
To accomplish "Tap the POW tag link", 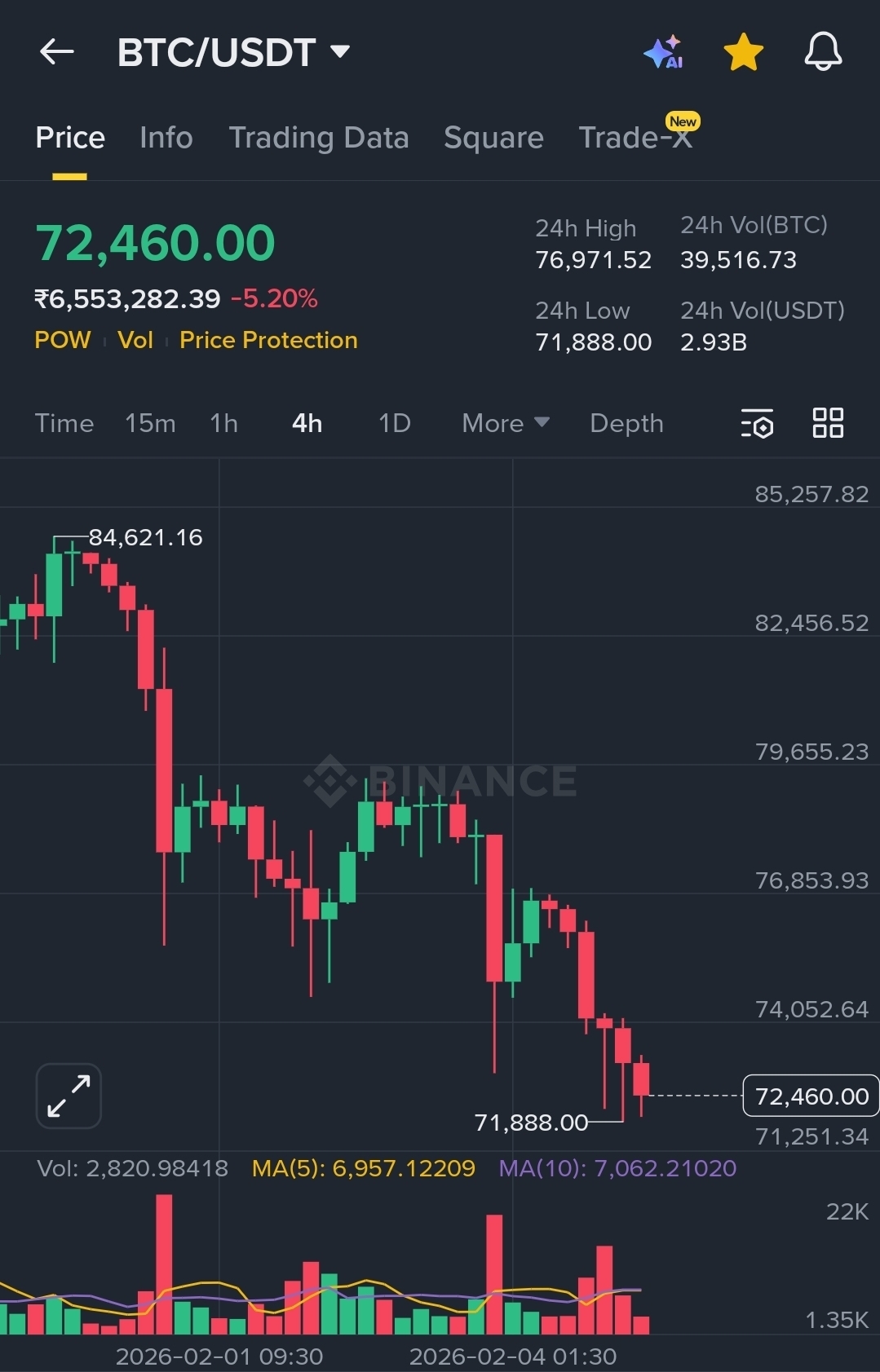I will pos(62,340).
